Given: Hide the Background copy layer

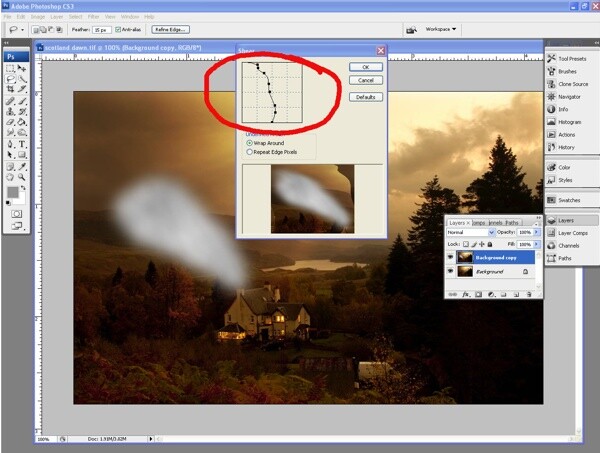Looking at the screenshot, I should tap(450, 257).
